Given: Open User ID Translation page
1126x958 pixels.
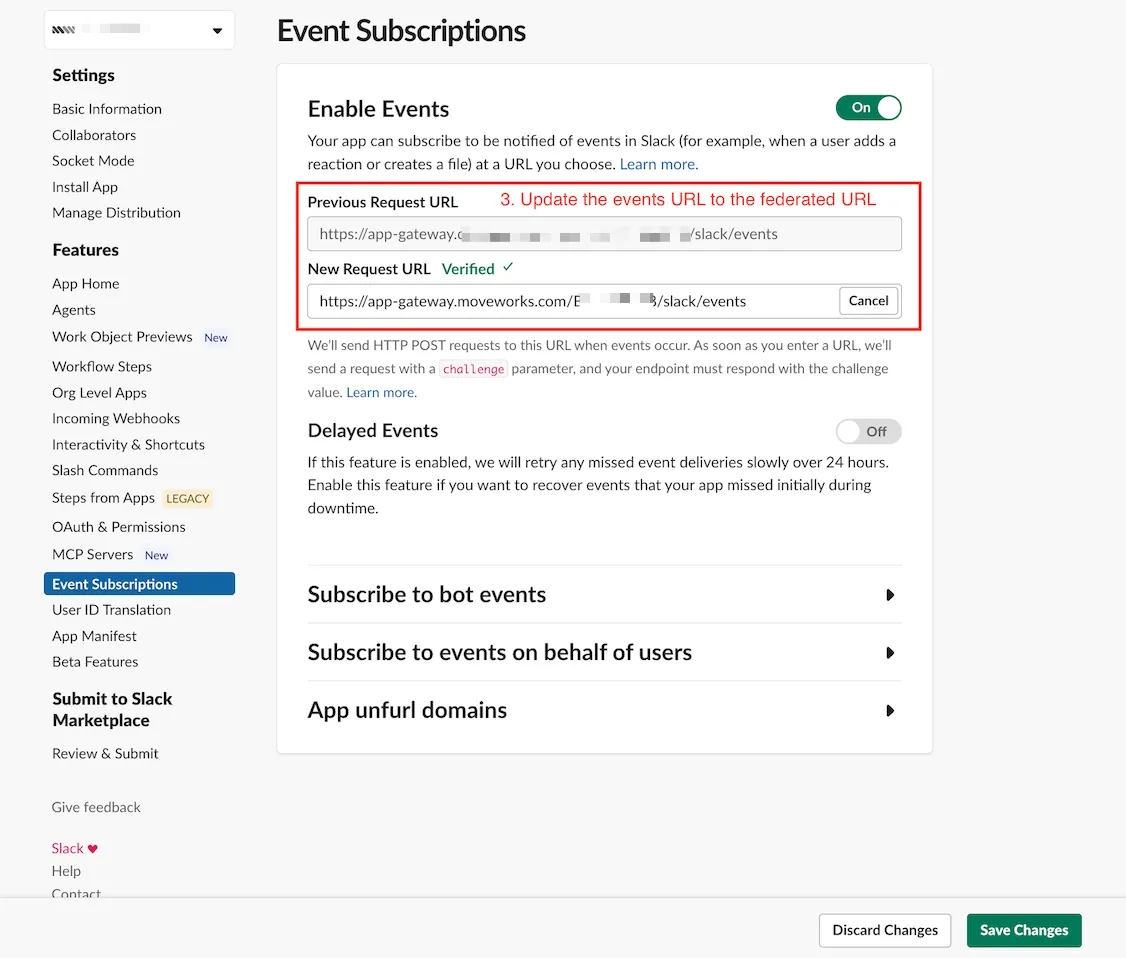Looking at the screenshot, I should point(111,610).
